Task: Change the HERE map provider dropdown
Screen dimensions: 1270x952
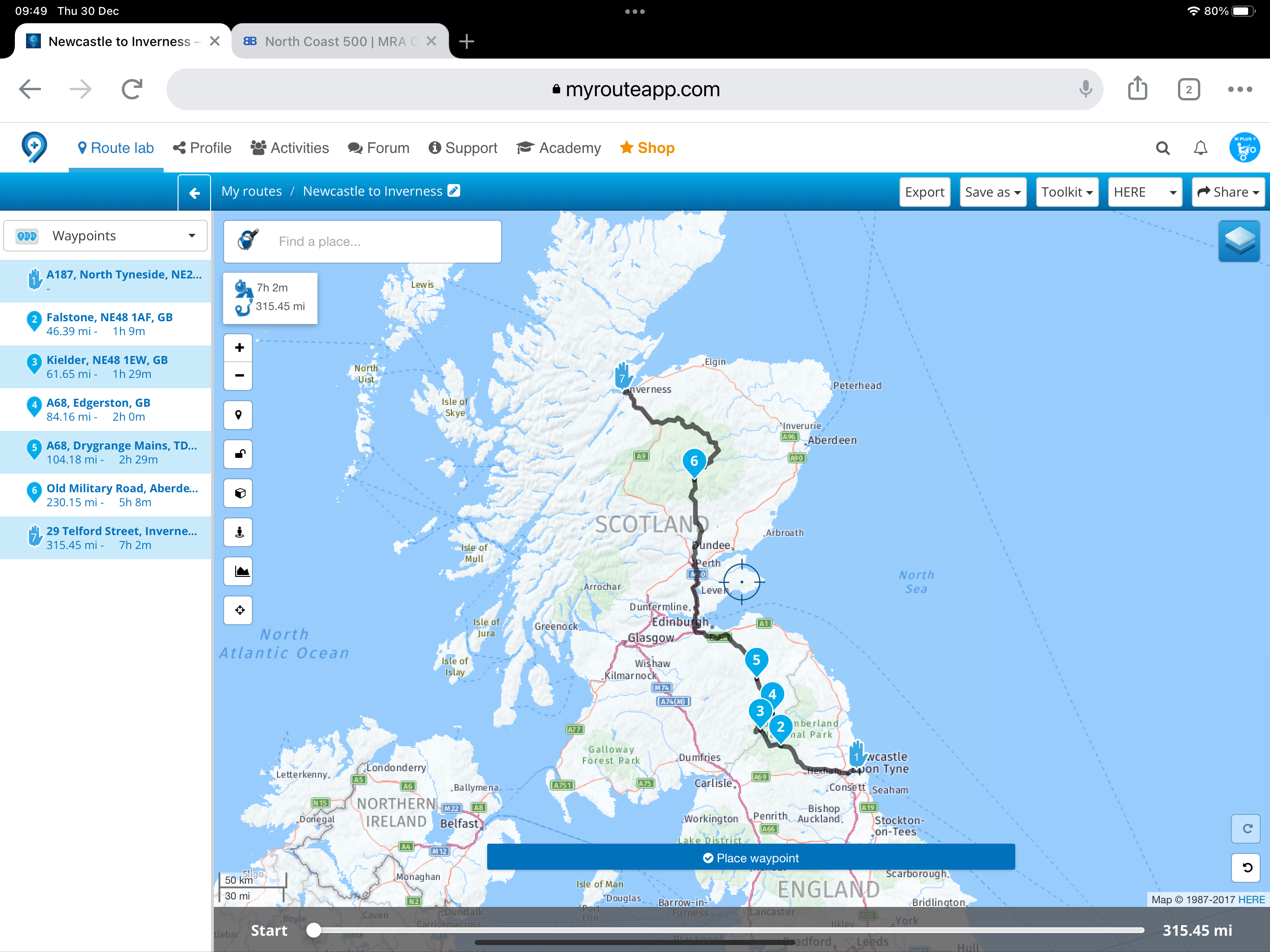Action: pyautogui.click(x=1145, y=192)
